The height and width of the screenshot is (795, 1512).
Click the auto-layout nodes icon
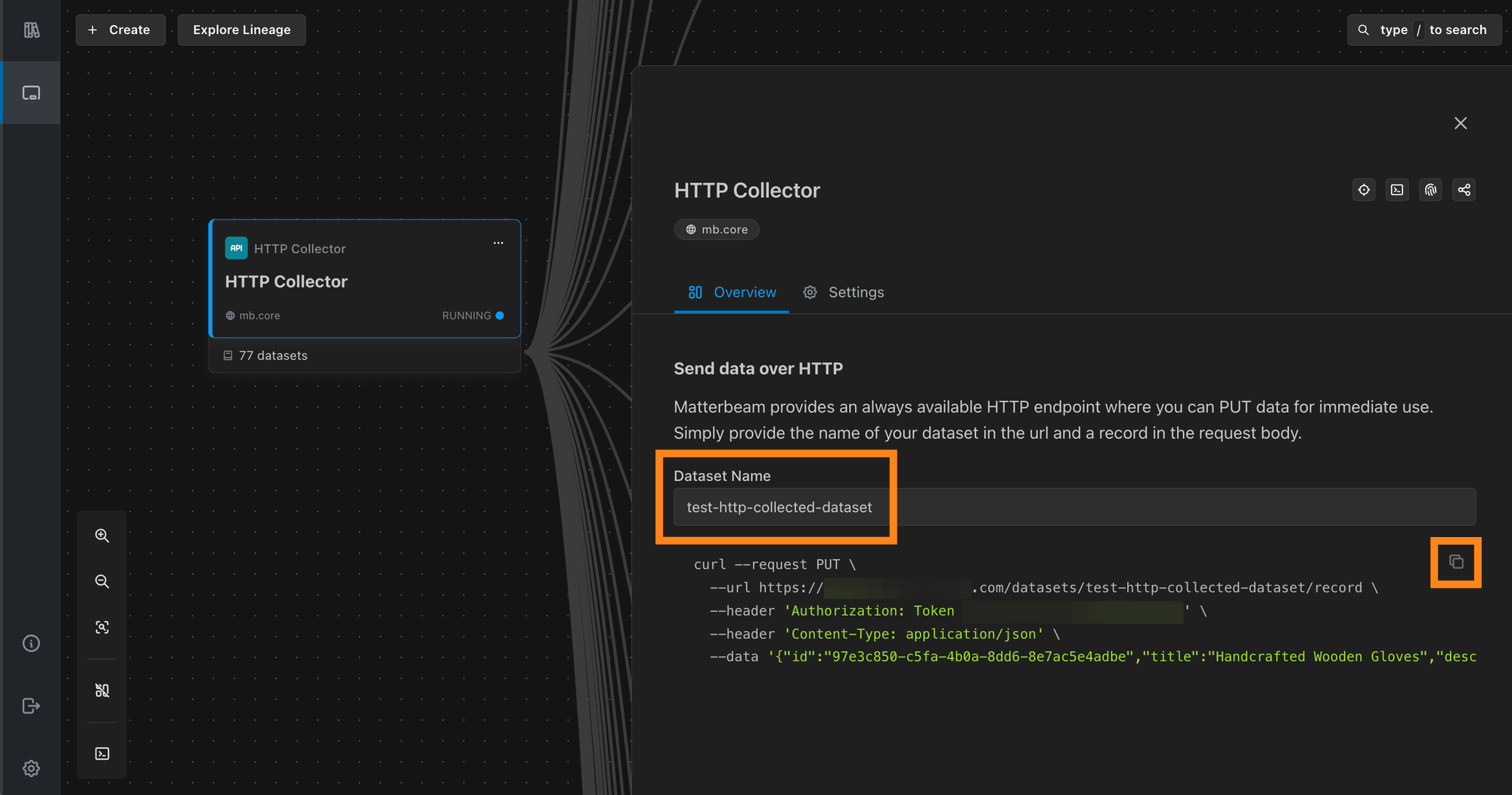(x=102, y=690)
